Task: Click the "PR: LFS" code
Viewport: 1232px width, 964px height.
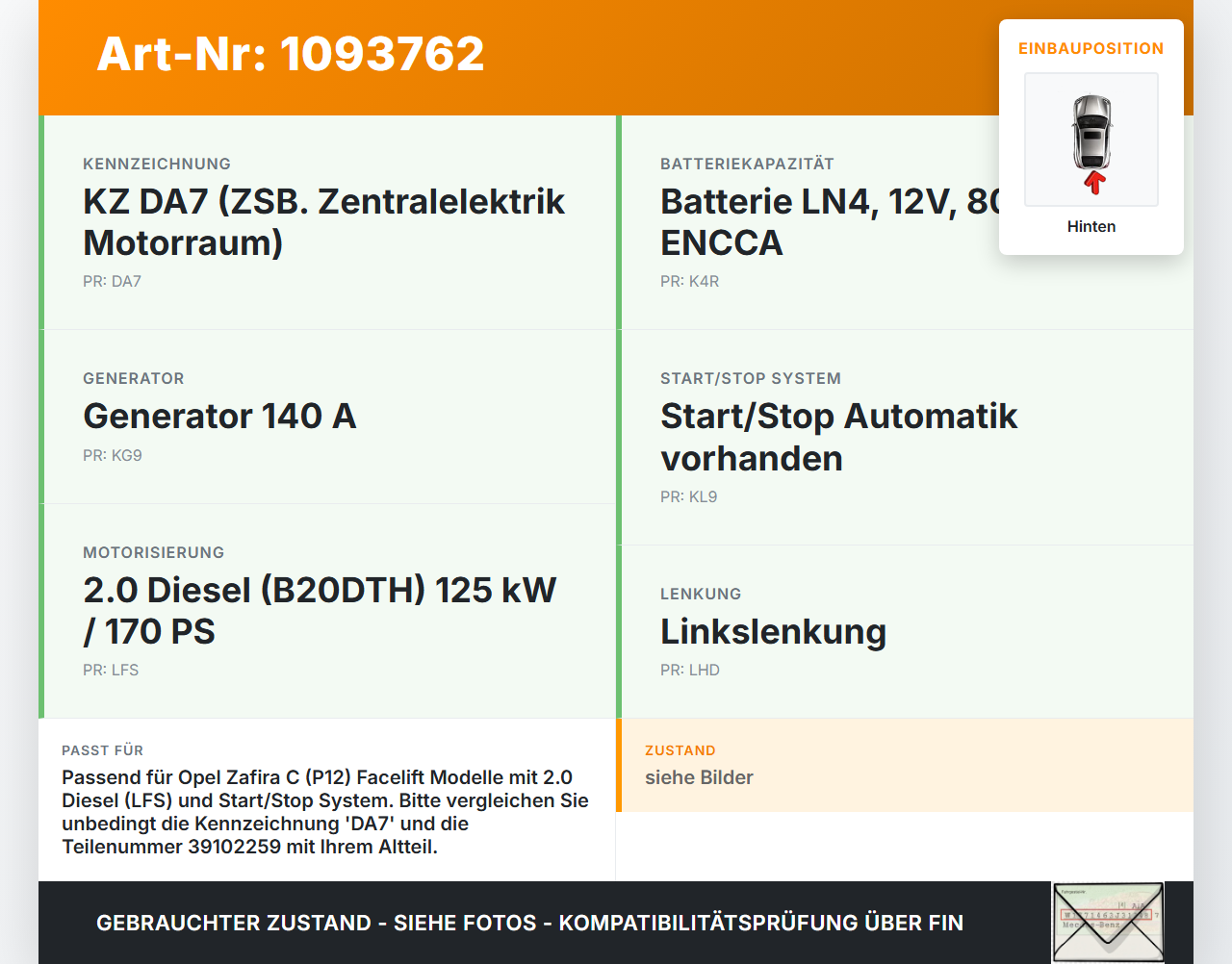Action: (111, 670)
